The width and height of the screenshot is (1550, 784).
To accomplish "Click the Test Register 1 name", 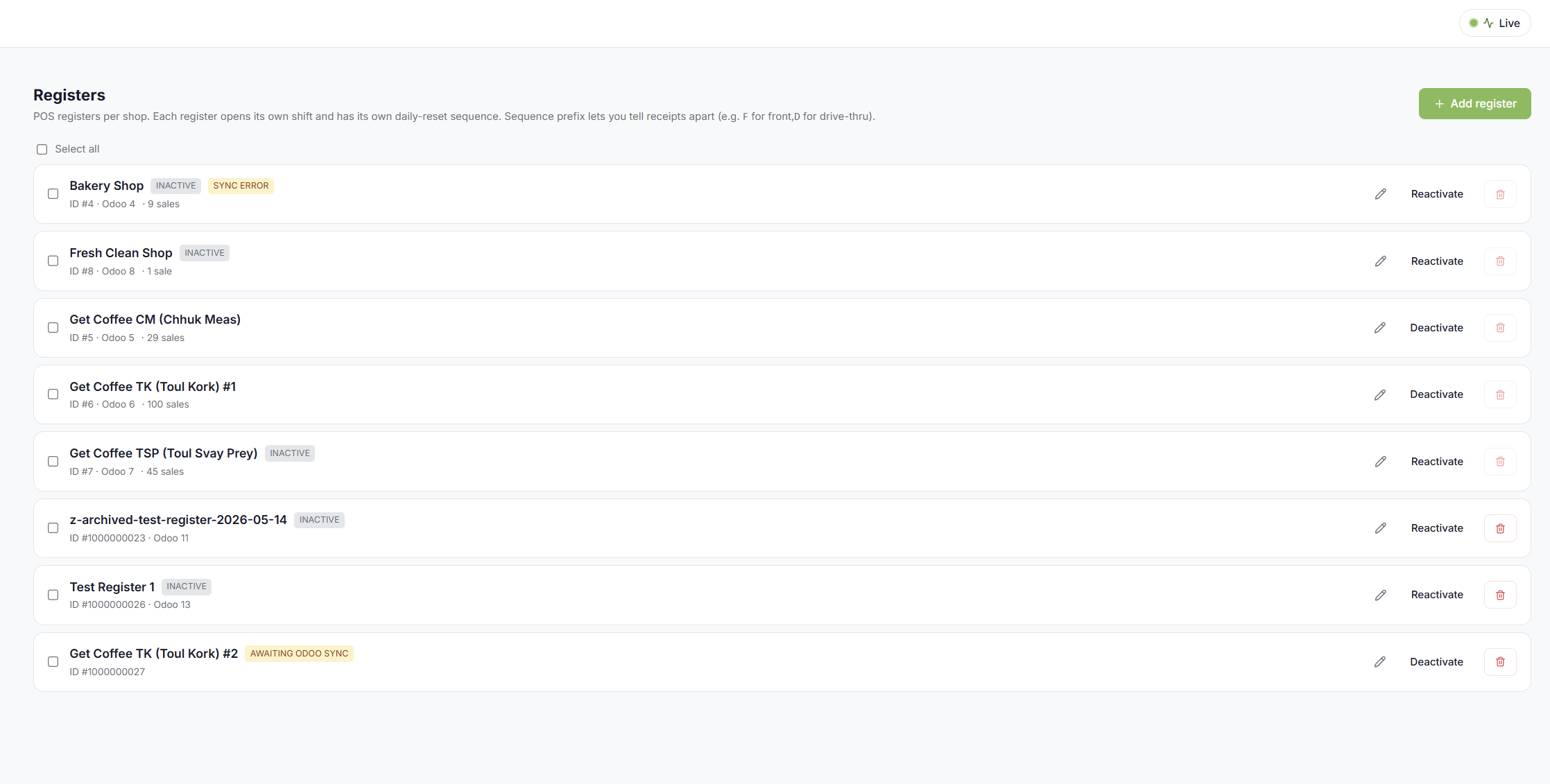I will point(112,587).
